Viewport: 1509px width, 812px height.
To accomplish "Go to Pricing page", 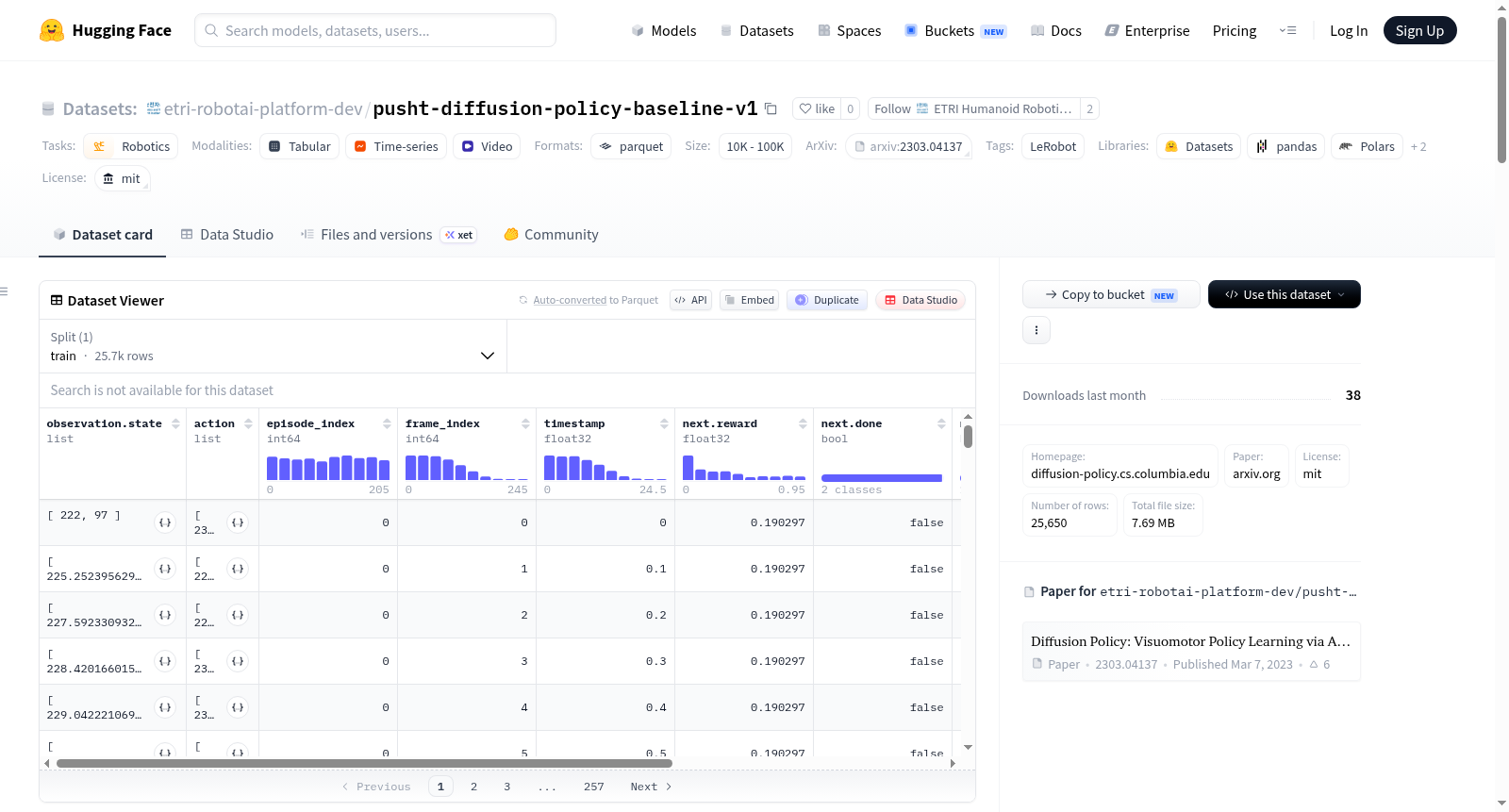I will [1235, 30].
